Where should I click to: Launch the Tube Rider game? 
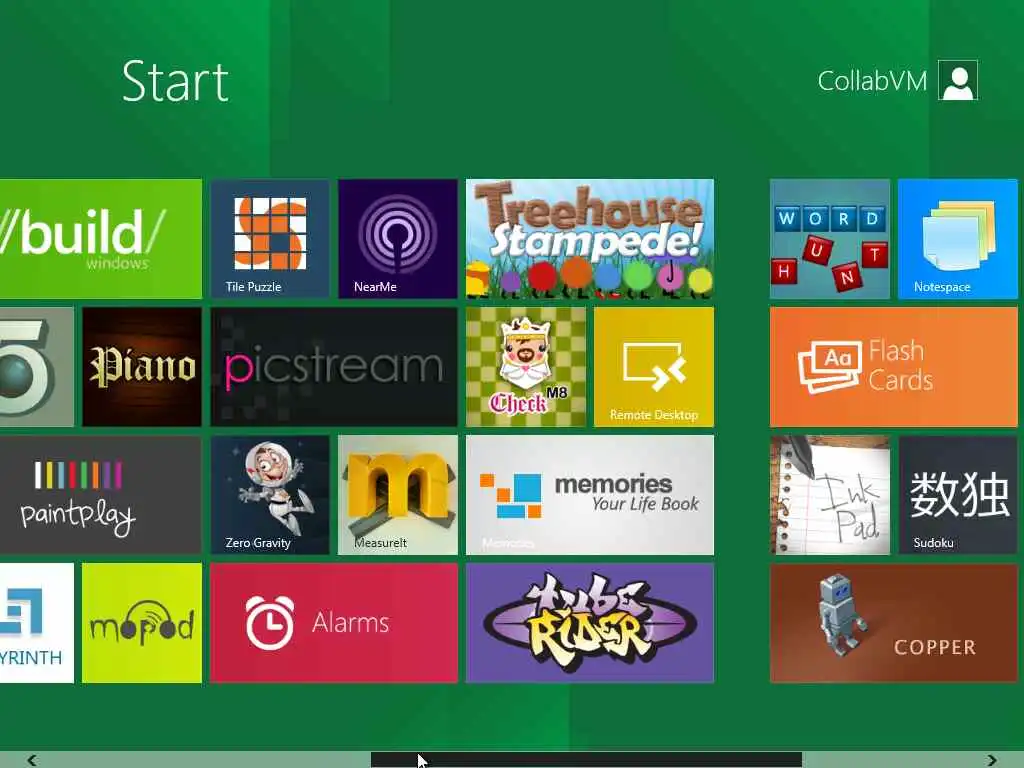tap(590, 623)
